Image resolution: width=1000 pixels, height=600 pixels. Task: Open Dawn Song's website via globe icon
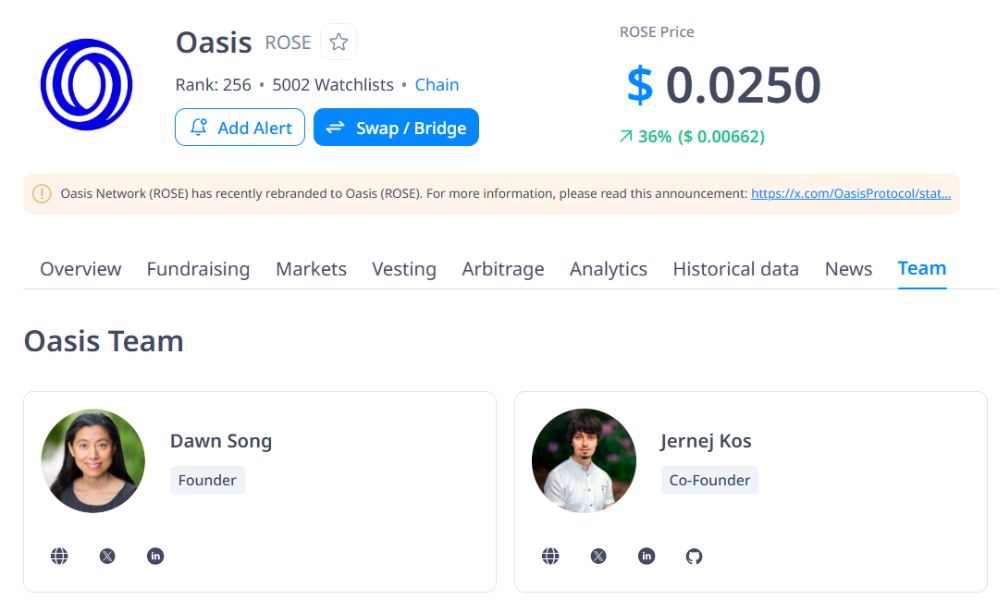[x=59, y=555]
